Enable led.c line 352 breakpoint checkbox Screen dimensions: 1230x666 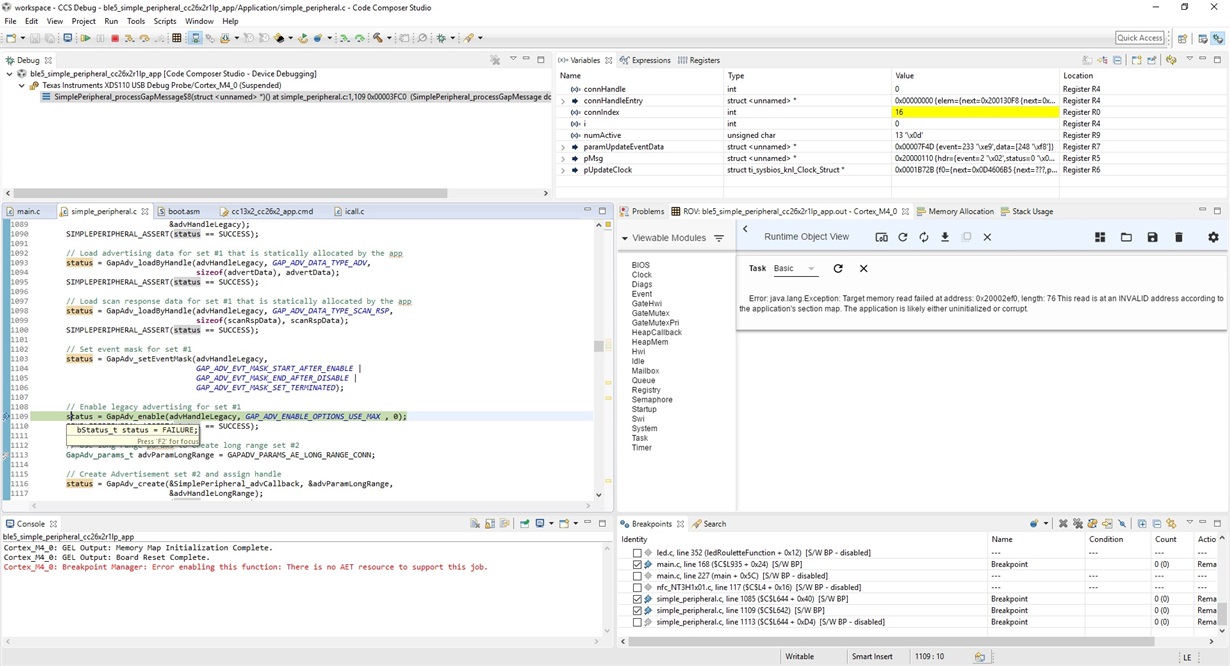pos(637,552)
